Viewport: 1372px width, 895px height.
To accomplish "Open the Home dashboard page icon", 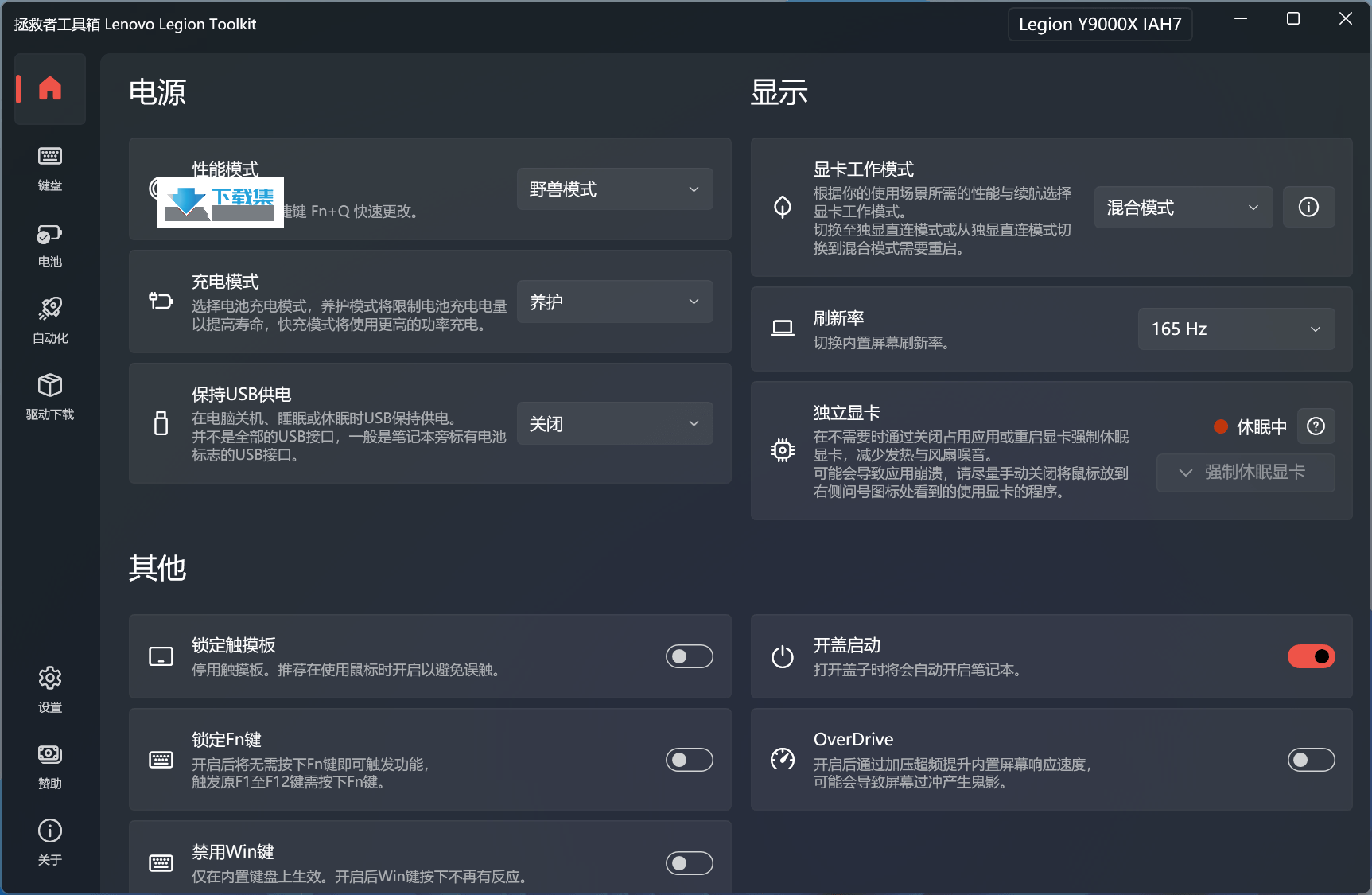I will point(49,88).
